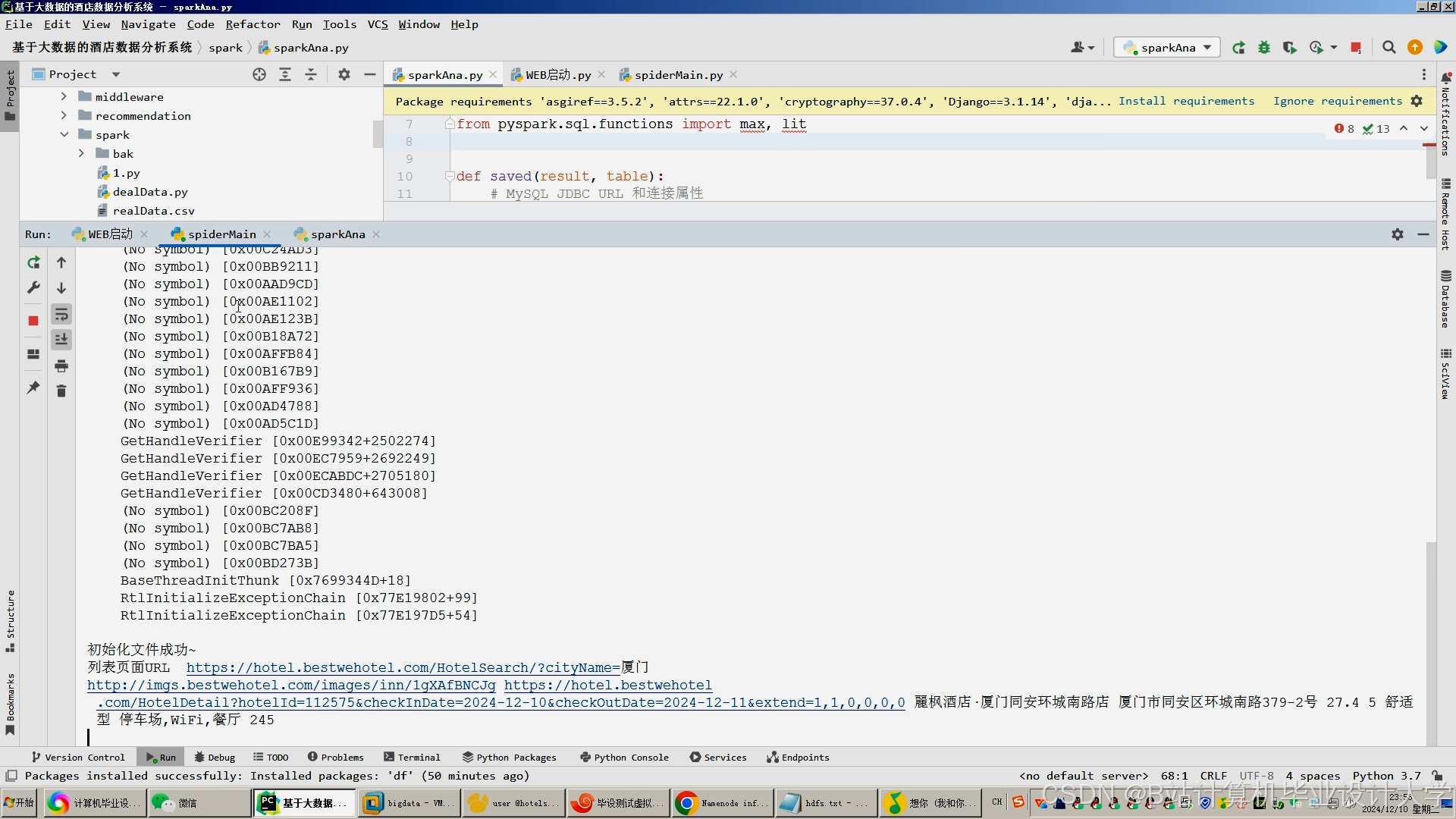Toggle soft-wrap in the run console

tap(61, 314)
